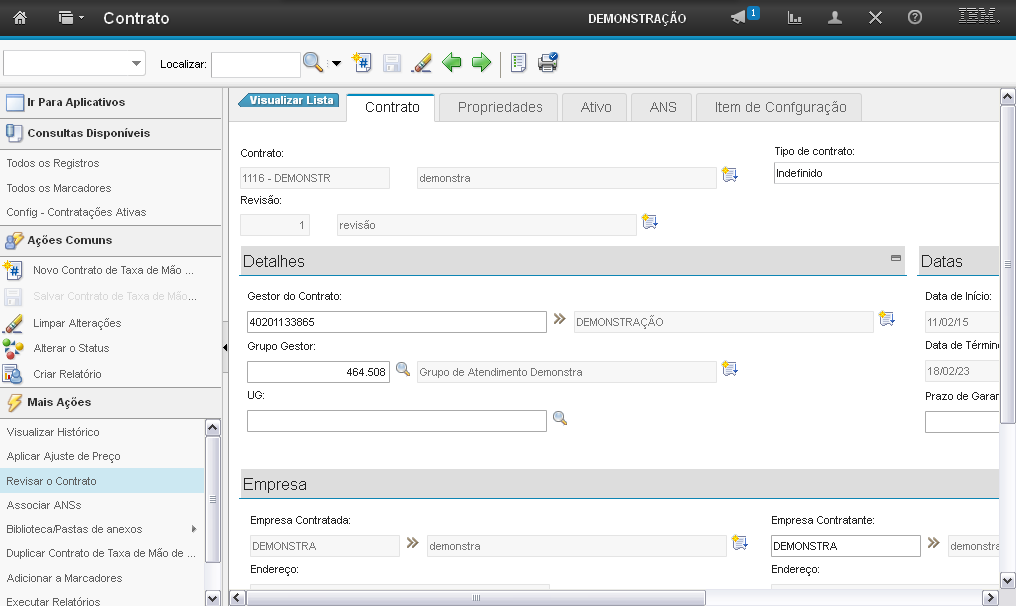Open the Go To menu dropdown in header

tap(70, 18)
